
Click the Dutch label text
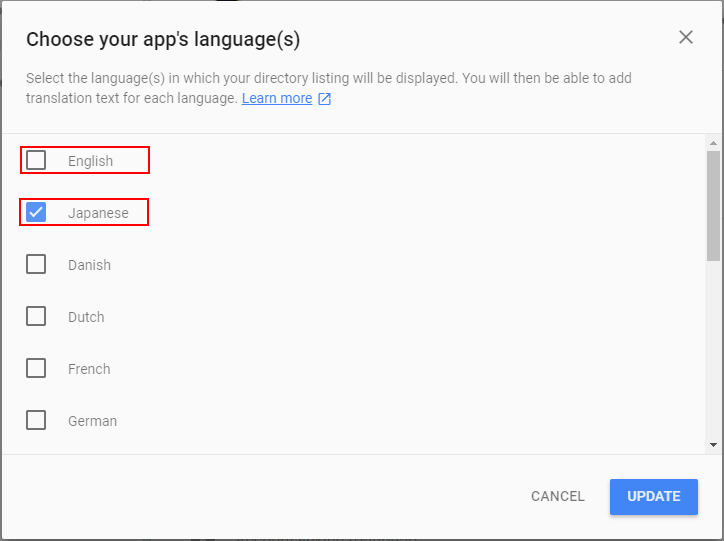pos(86,317)
